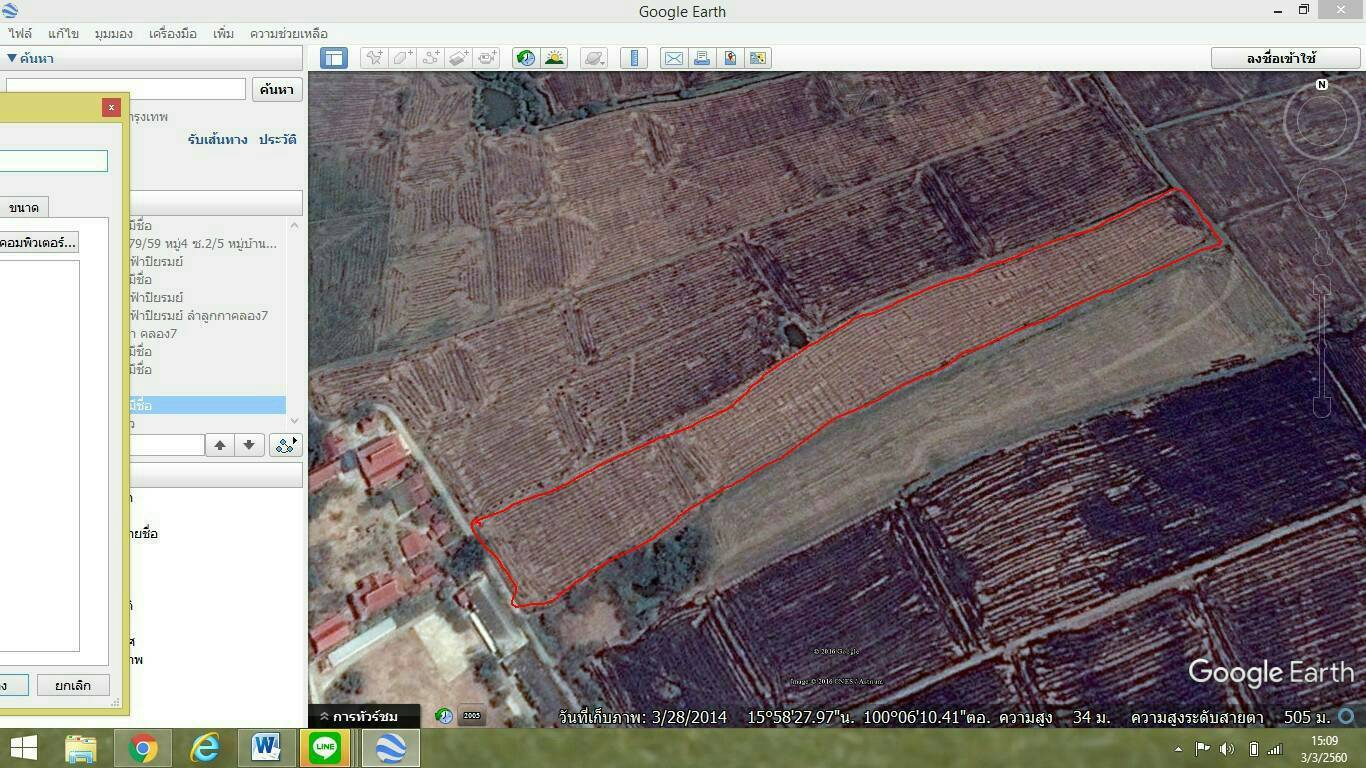Image resolution: width=1366 pixels, height=768 pixels.
Task: Click the รับเส้นทาง directions link
Action: tap(217, 140)
